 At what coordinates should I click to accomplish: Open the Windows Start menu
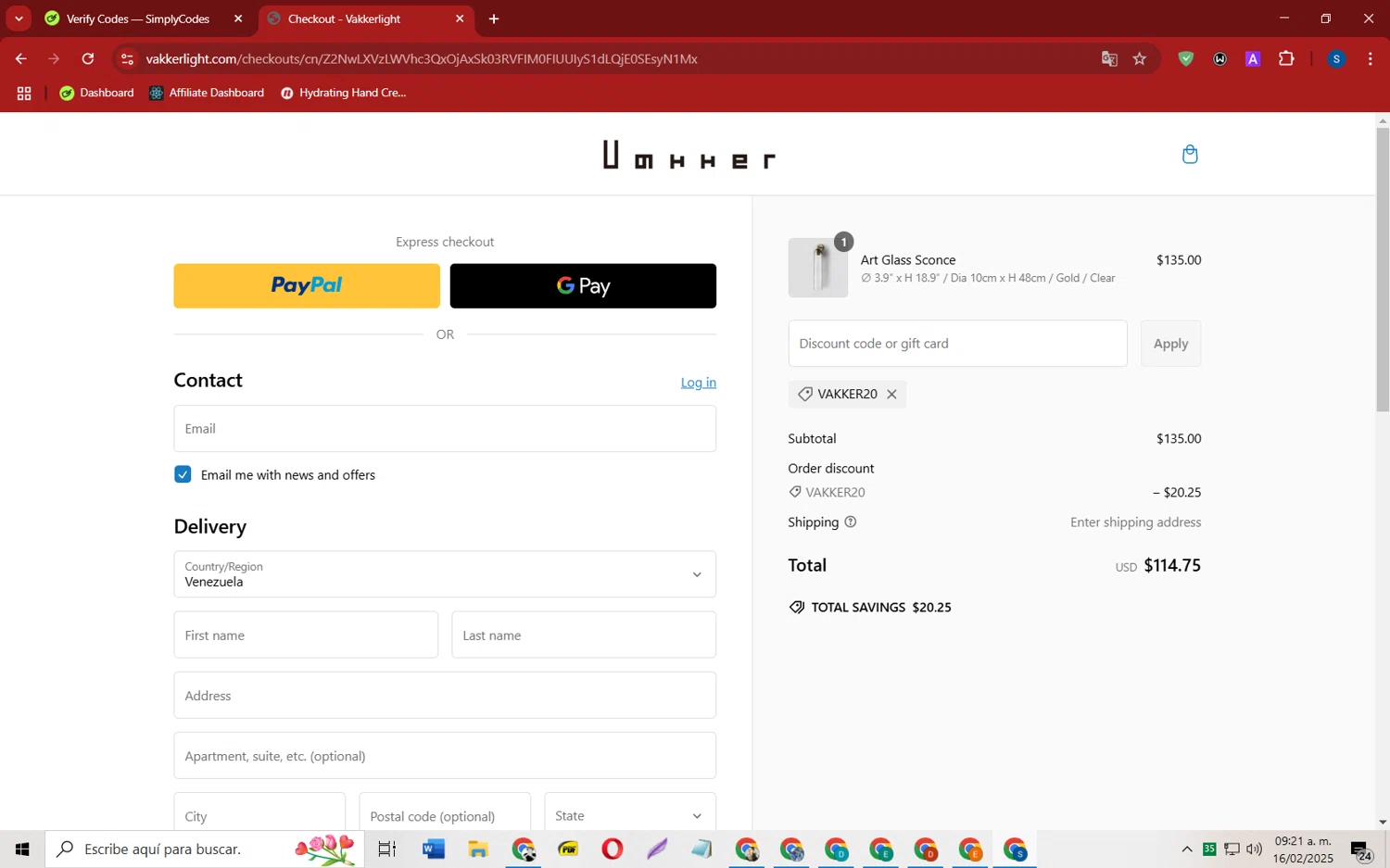click(22, 849)
